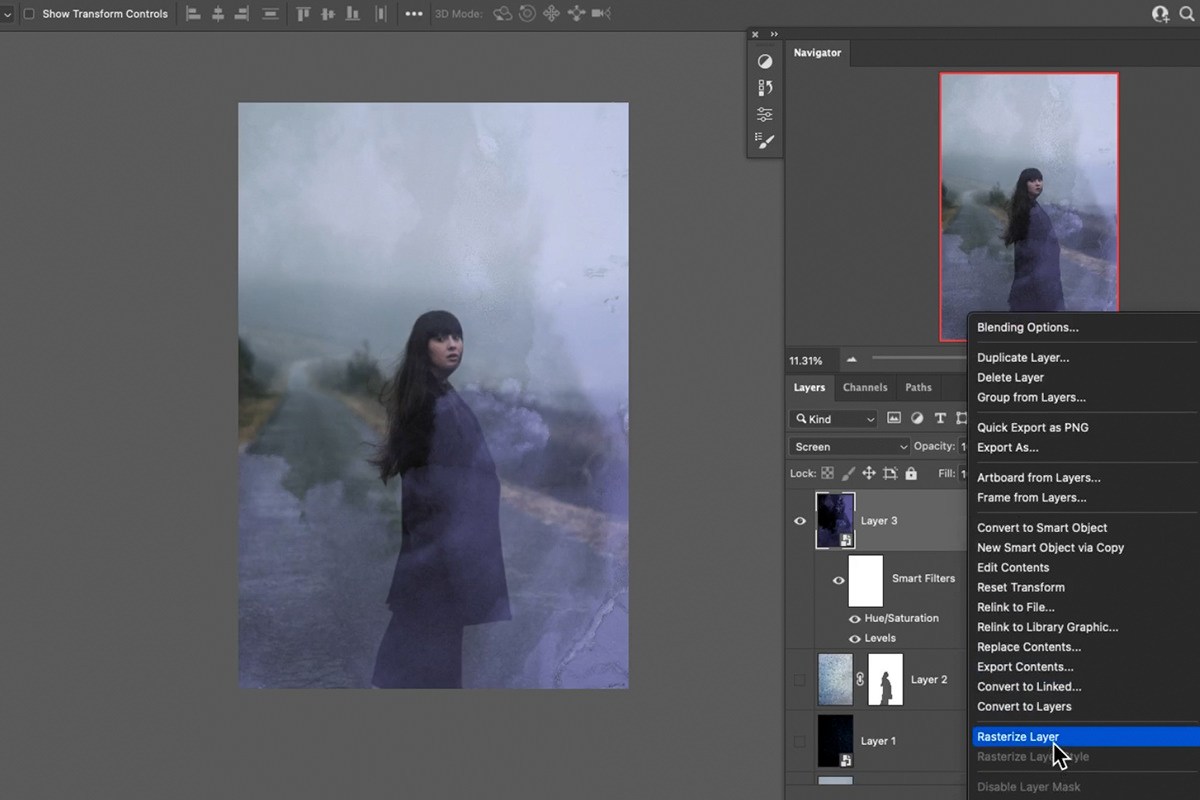
Task: Switch to the Paths tab
Action: (x=918, y=387)
